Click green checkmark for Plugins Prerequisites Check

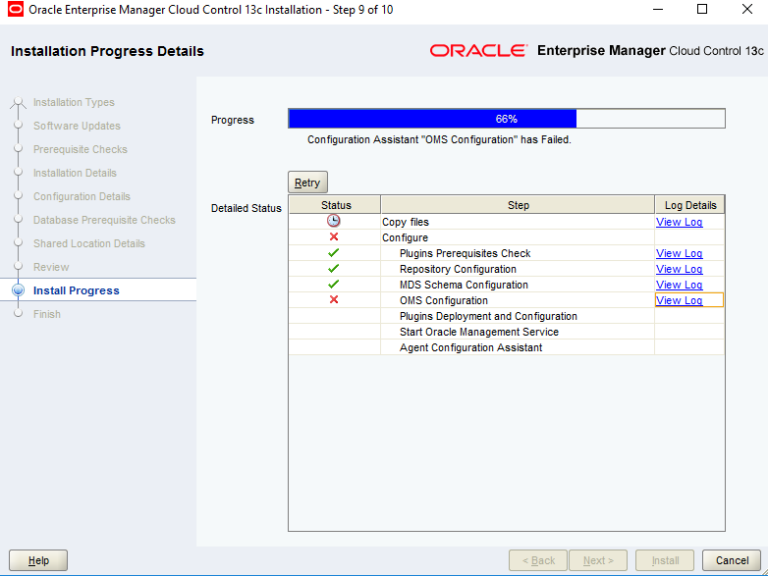pos(334,253)
